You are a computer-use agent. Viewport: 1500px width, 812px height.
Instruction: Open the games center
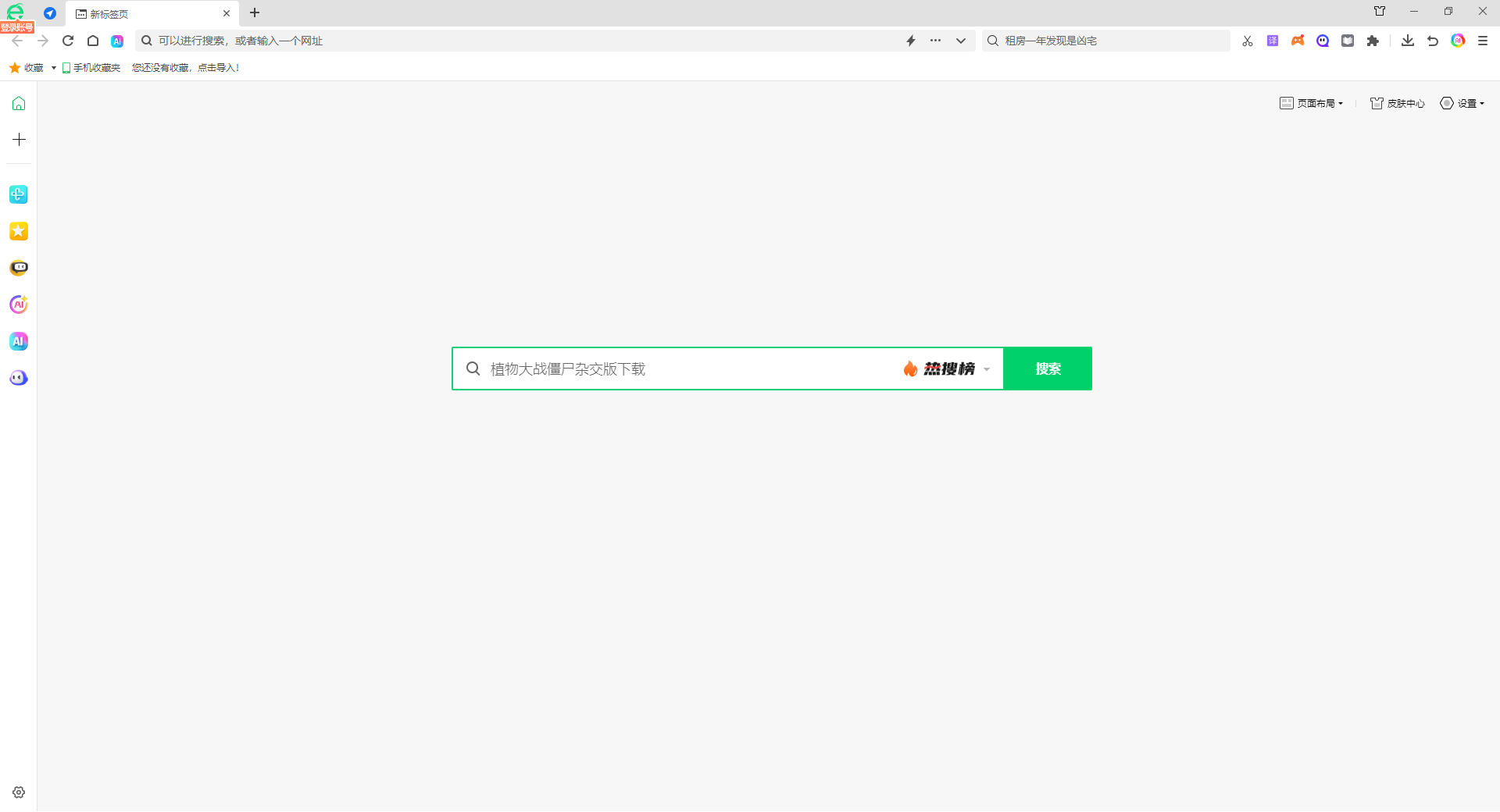1298,41
